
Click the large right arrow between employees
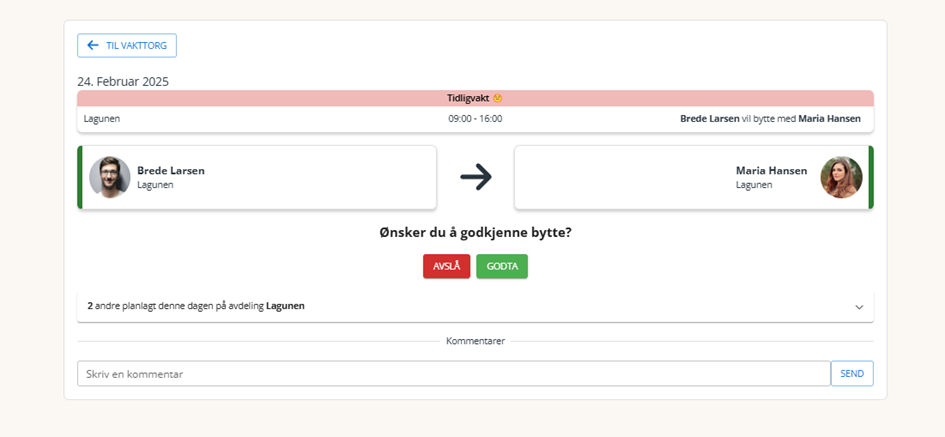476,177
